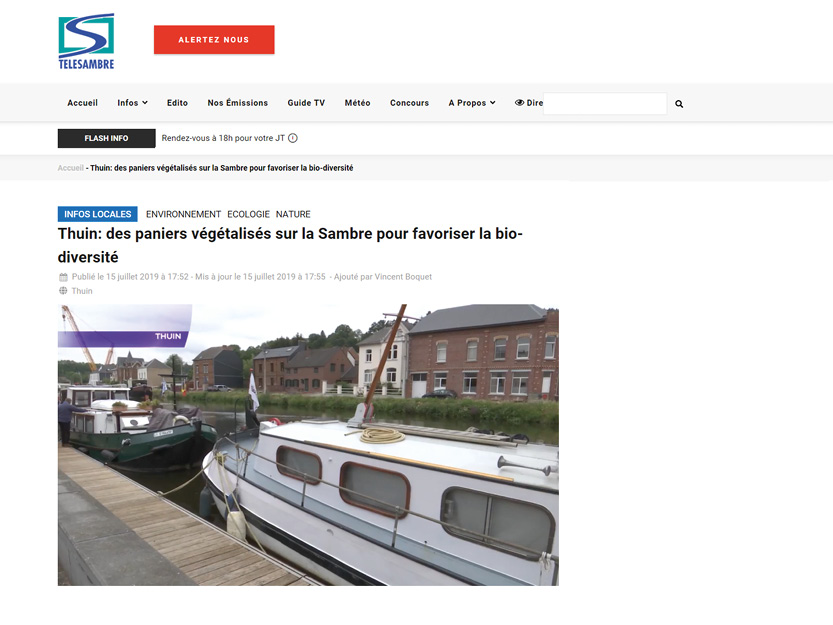Viewport: 833px width, 625px height.
Task: Open the Guide TV menu item
Action: pyautogui.click(x=306, y=103)
